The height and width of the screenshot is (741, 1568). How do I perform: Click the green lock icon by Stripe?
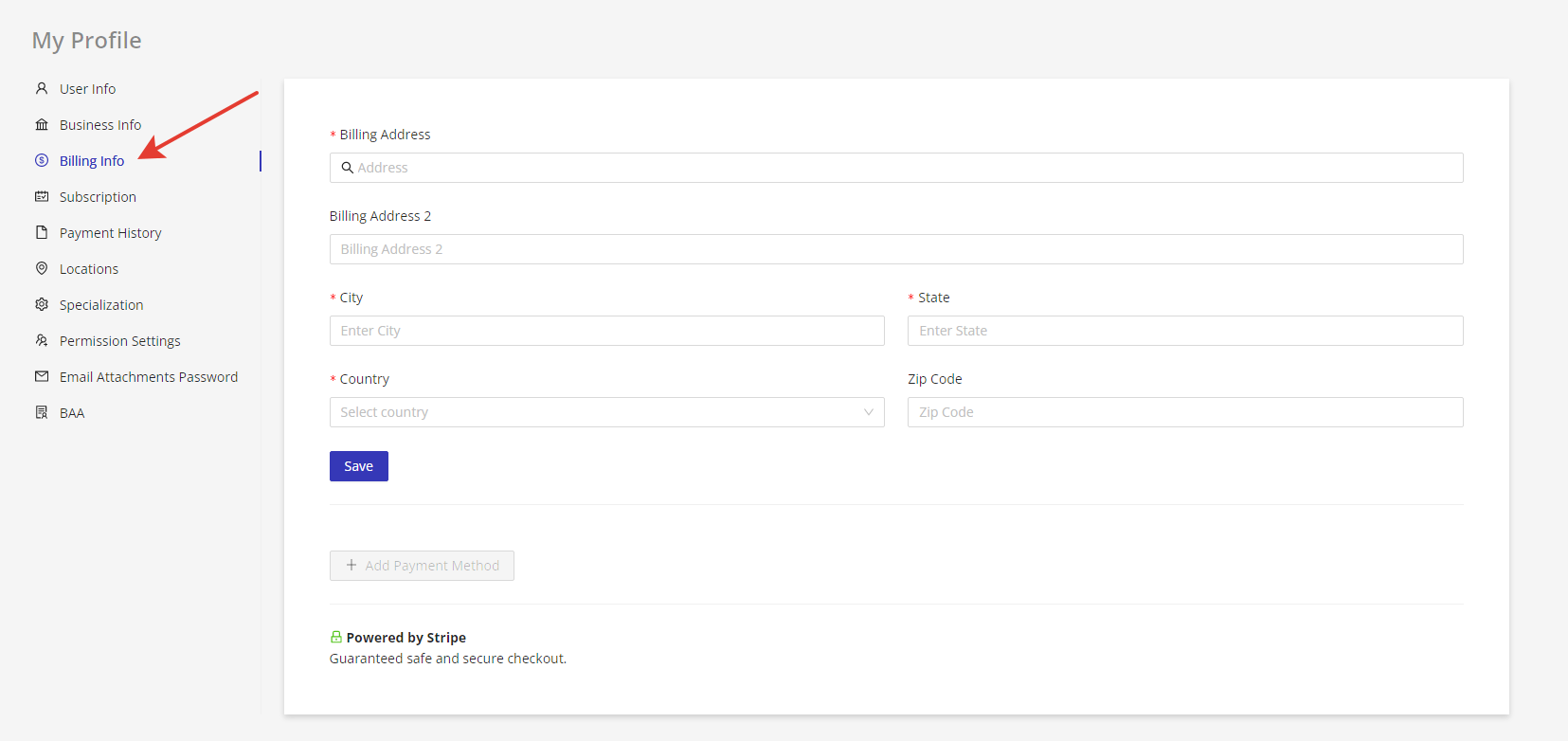(336, 637)
